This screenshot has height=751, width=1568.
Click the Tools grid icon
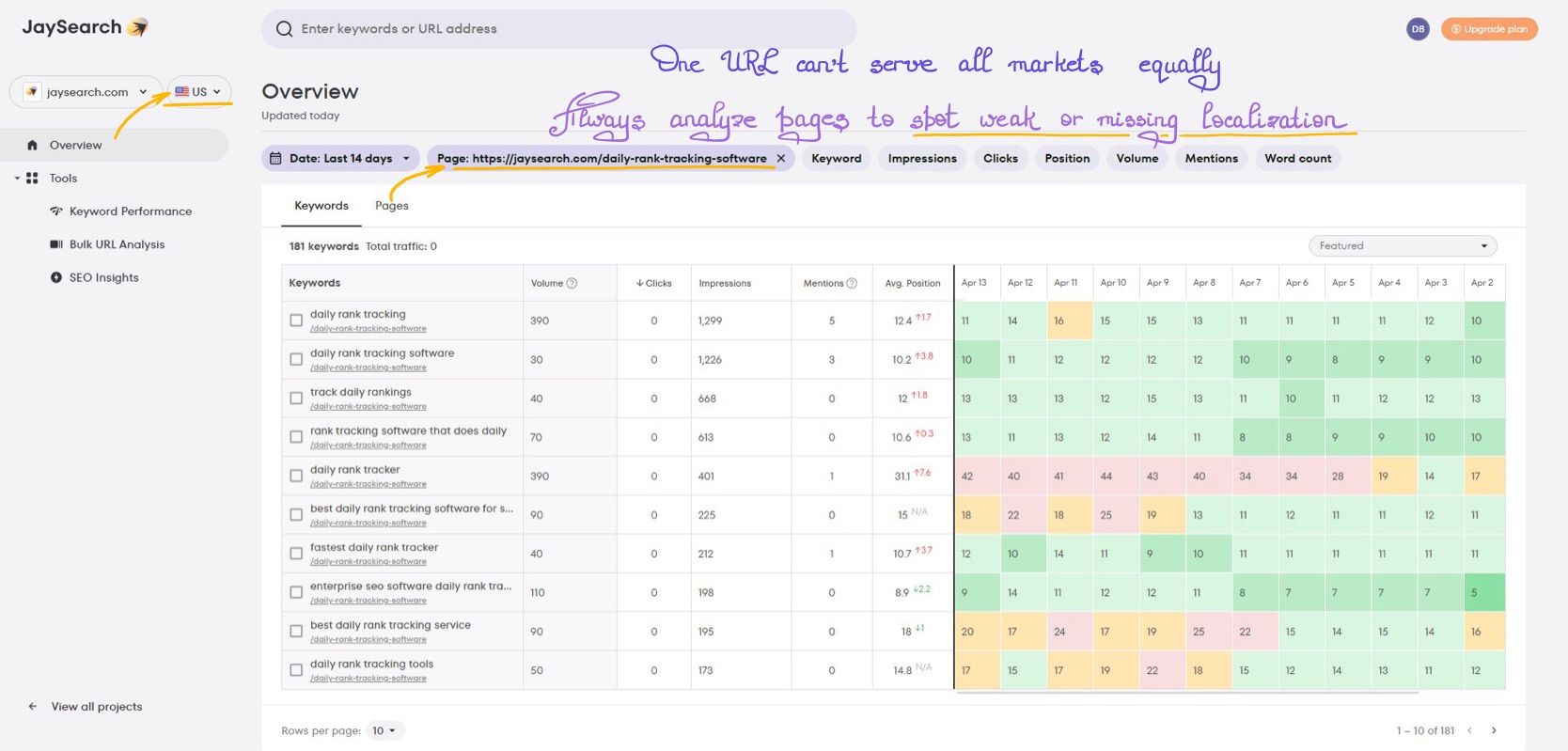tap(32, 178)
